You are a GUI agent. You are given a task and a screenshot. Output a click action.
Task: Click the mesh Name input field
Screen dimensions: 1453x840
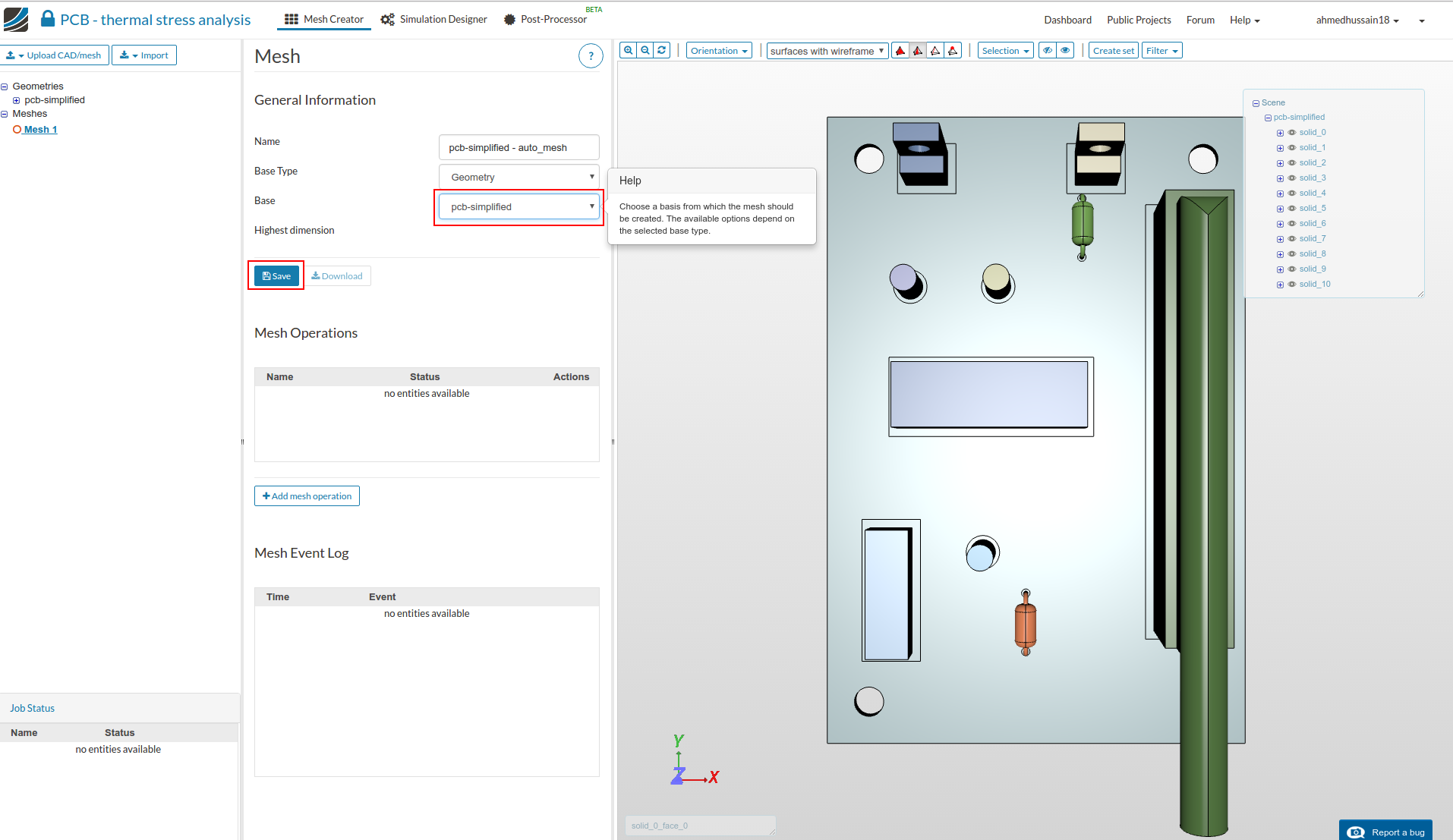[519, 147]
